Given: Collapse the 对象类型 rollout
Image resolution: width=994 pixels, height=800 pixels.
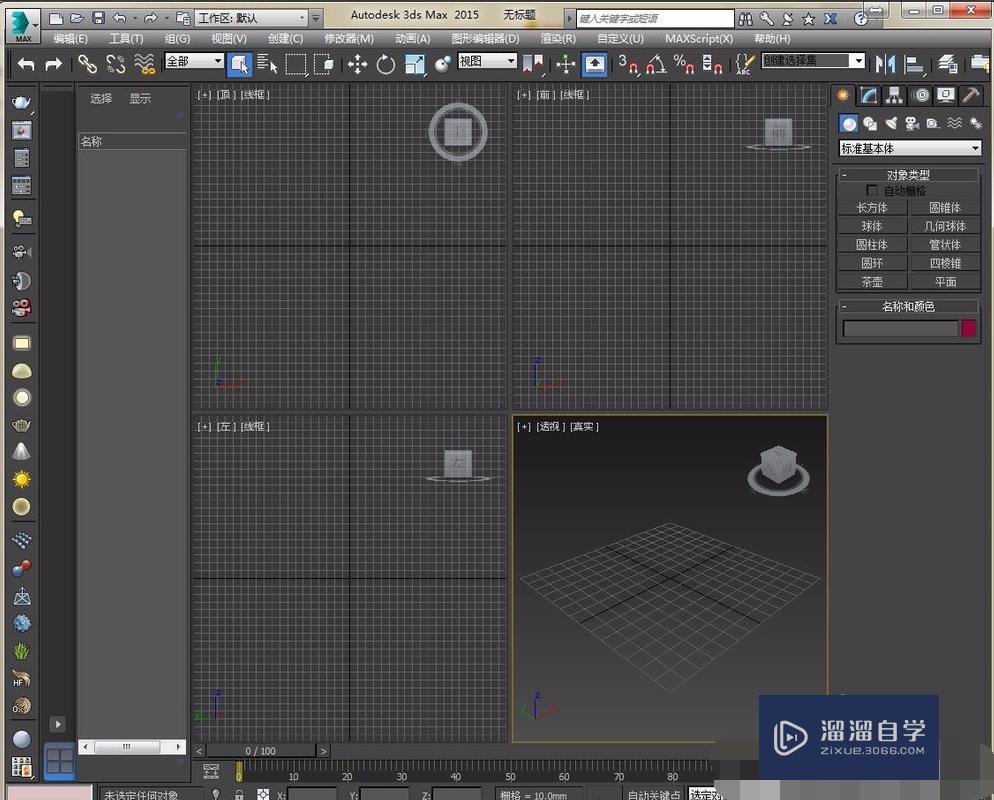Looking at the screenshot, I should 845,175.
